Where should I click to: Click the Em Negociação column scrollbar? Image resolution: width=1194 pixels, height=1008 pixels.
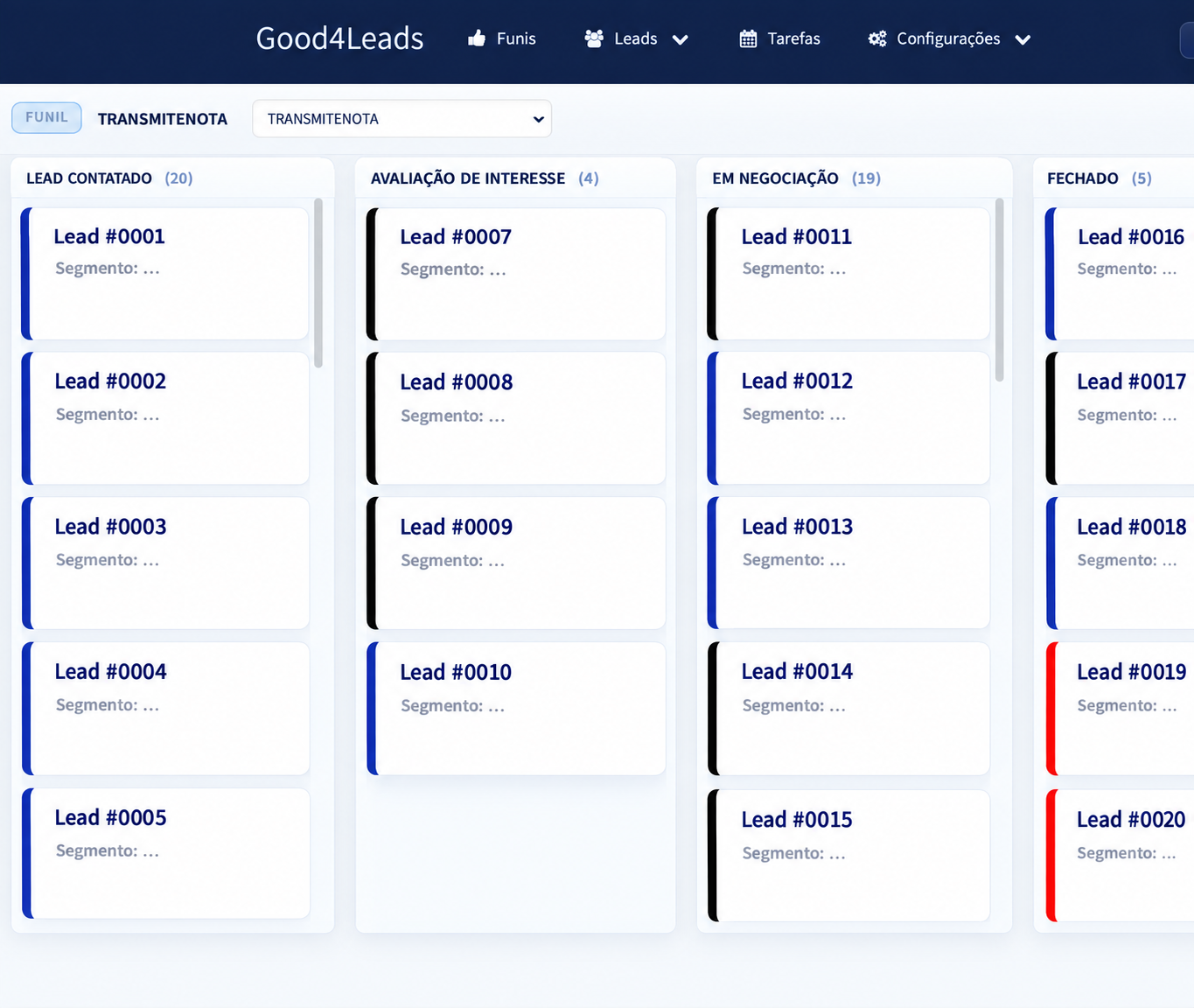tap(1000, 290)
